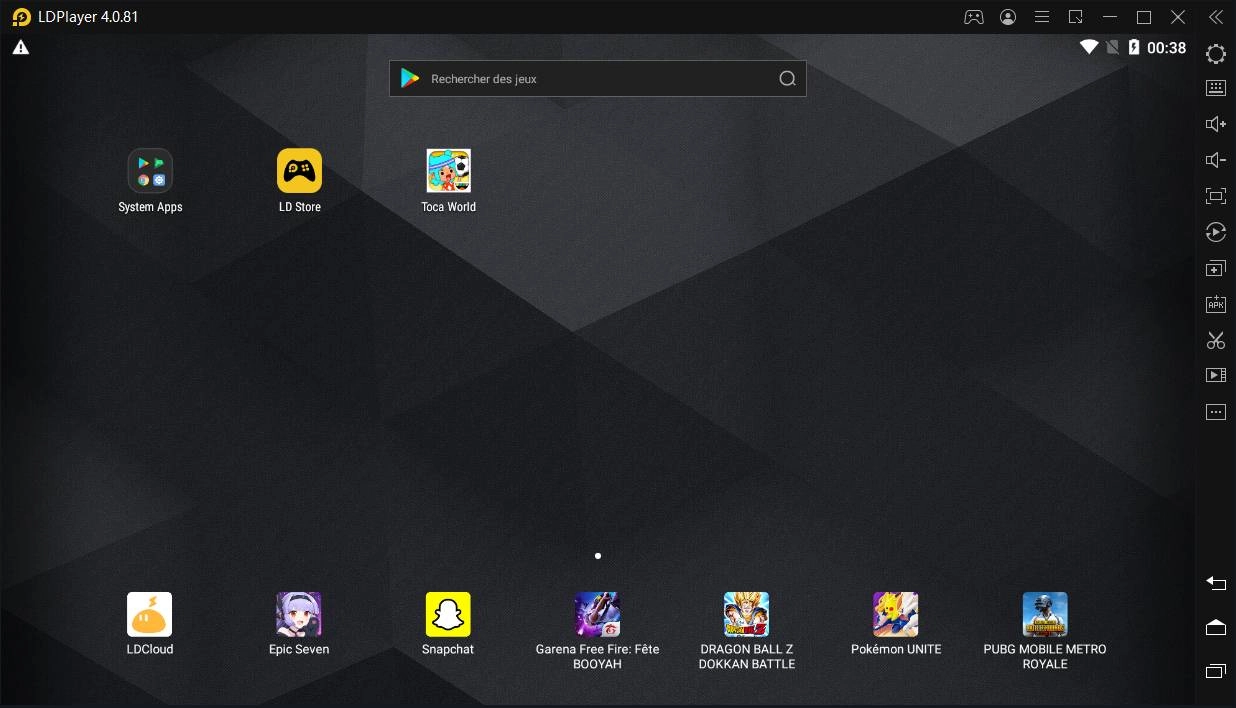Launch PUBG MOBILE METRO ROYALE
Image resolution: width=1236 pixels, height=708 pixels.
pyautogui.click(x=1045, y=614)
